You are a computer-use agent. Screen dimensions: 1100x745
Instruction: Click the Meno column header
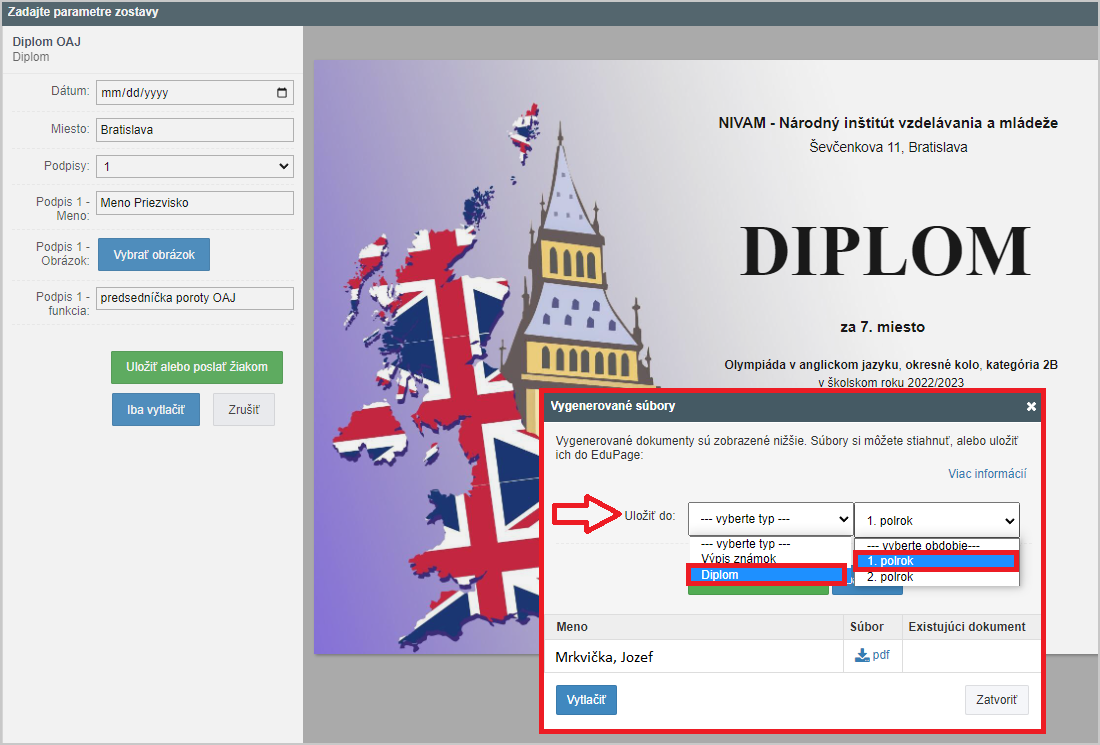(572, 626)
